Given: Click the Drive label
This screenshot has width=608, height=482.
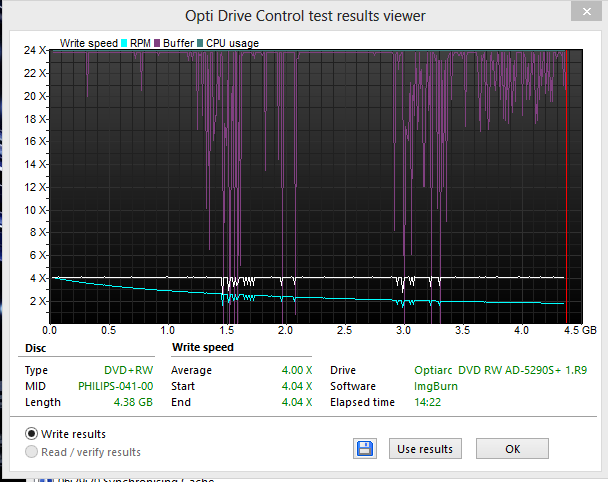Looking at the screenshot, I should tap(343, 370).
